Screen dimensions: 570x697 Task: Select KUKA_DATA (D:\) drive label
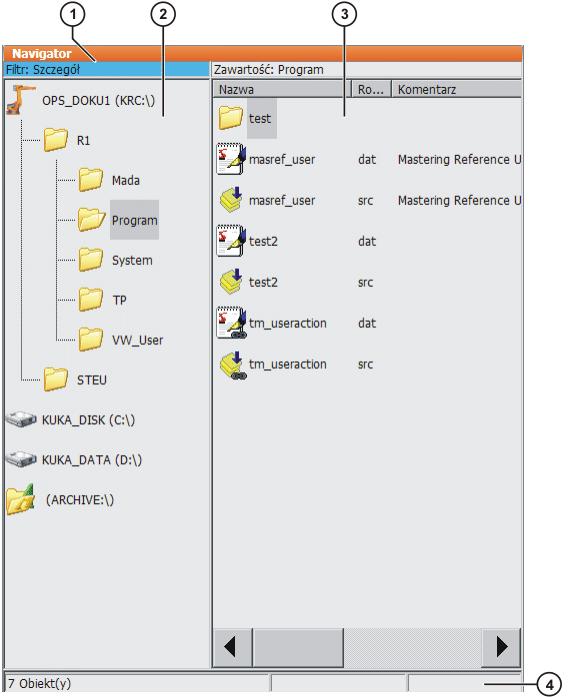(x=92, y=460)
